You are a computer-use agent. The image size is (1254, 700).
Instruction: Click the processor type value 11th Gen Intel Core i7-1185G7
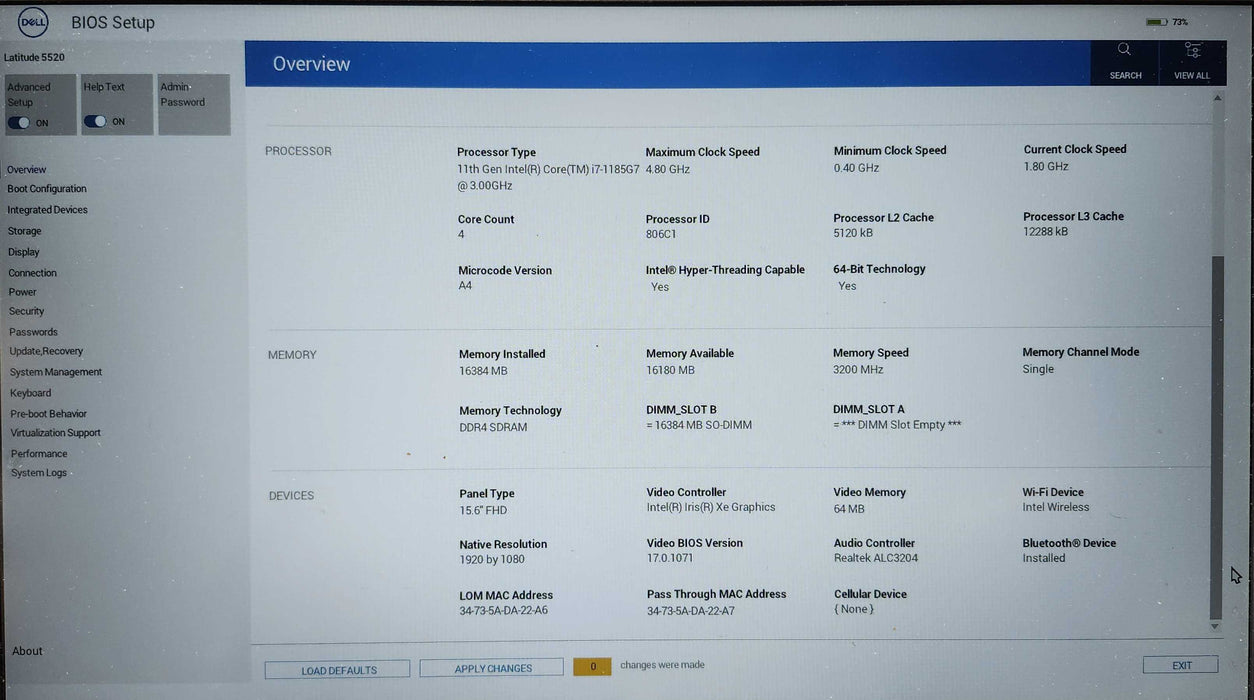[x=548, y=177]
